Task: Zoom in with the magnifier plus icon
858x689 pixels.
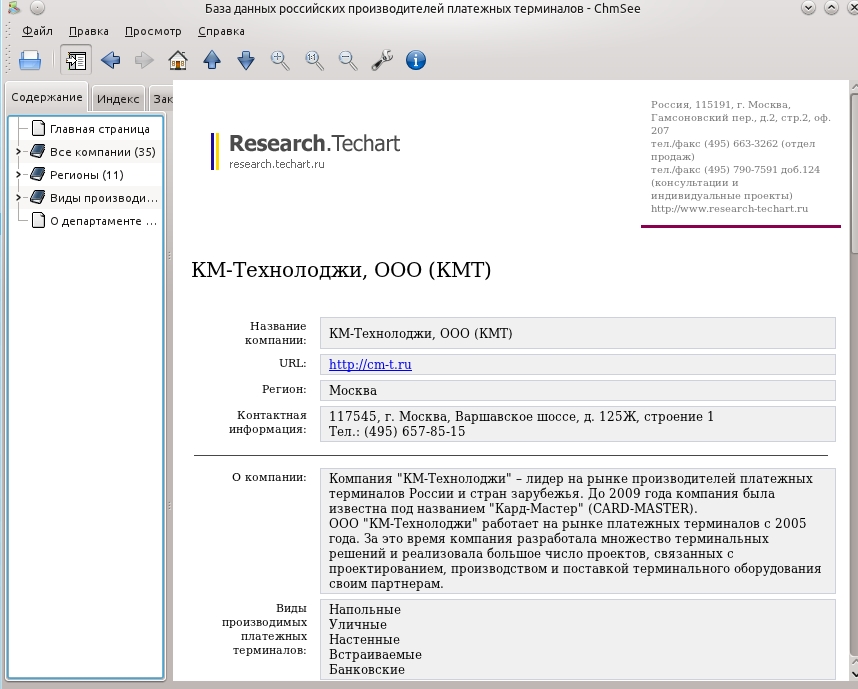Action: pos(280,60)
